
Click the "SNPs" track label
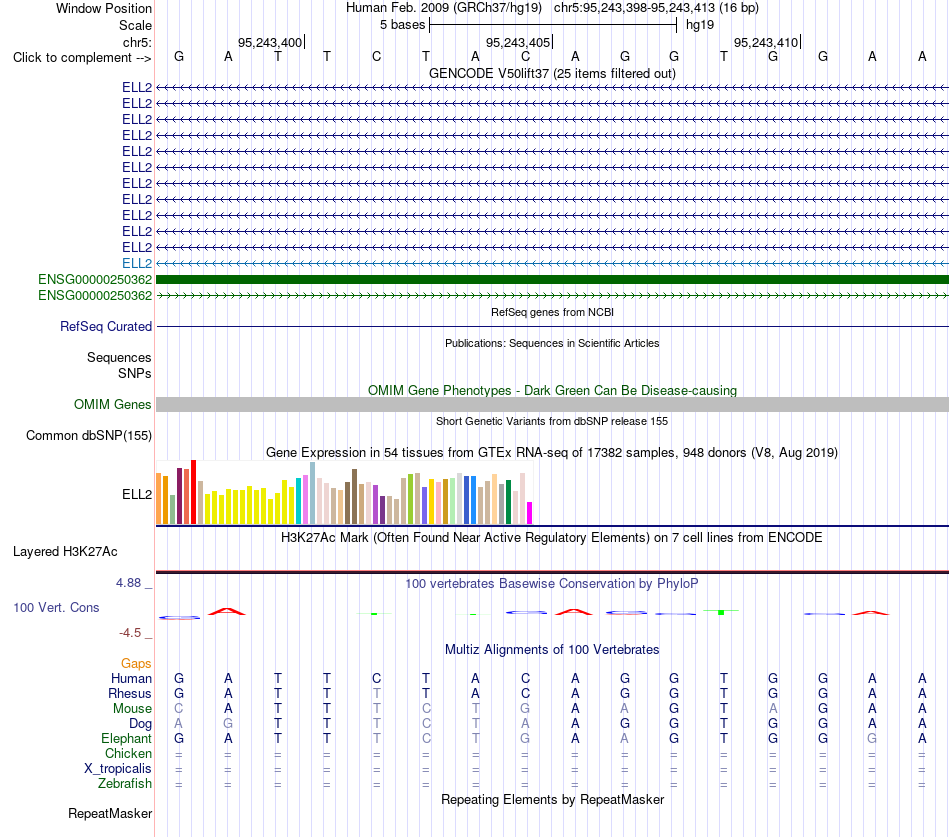pyautogui.click(x=135, y=373)
